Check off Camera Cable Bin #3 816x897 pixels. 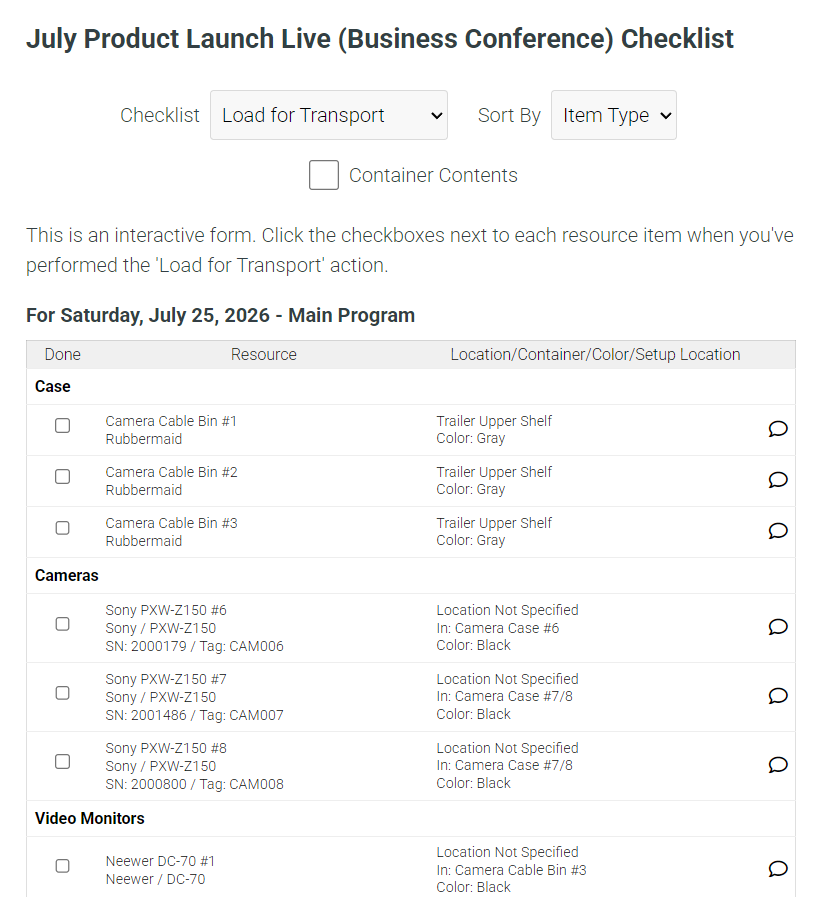(x=62, y=527)
